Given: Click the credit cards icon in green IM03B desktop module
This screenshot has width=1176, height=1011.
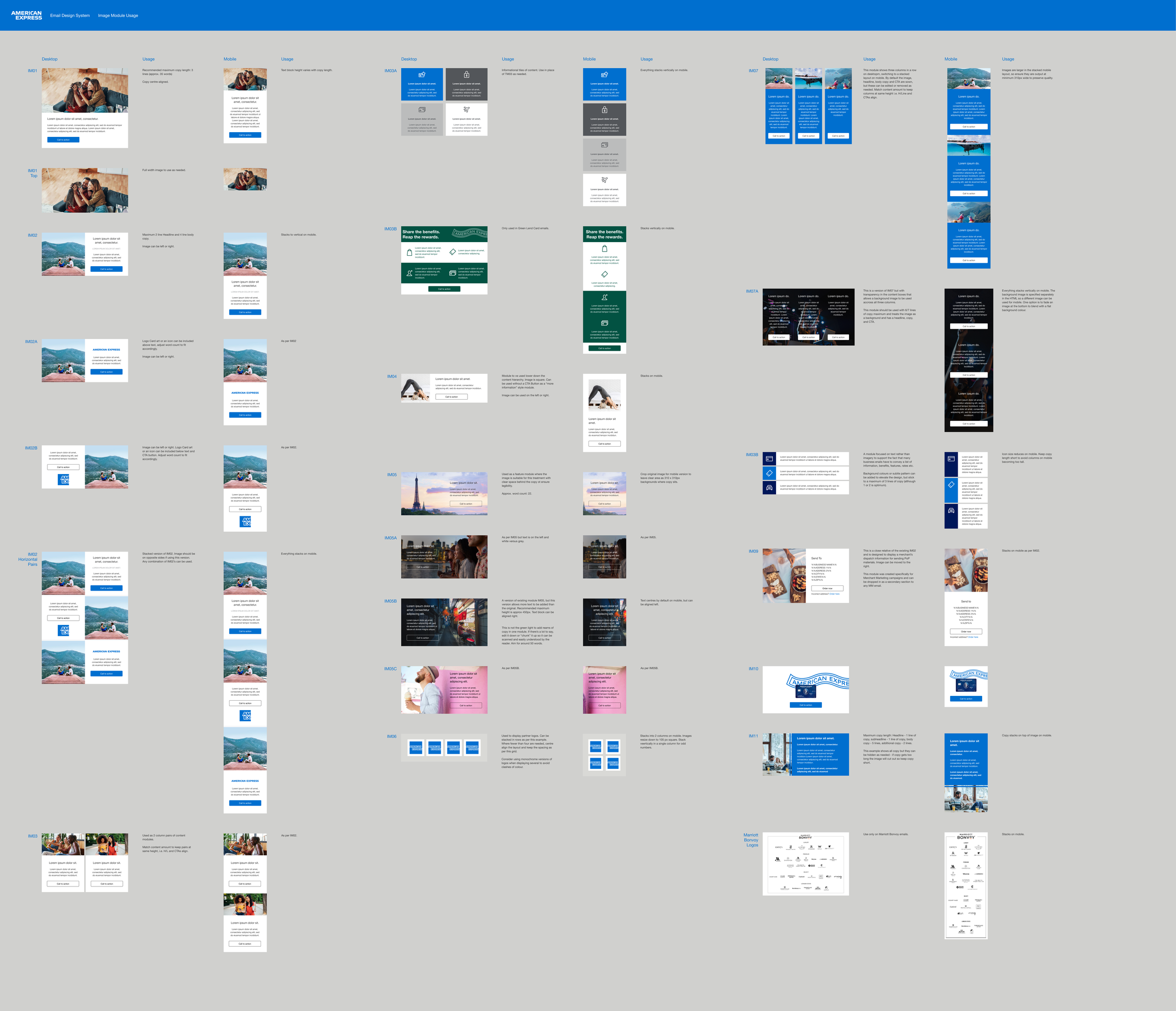Looking at the screenshot, I should coord(453,273).
